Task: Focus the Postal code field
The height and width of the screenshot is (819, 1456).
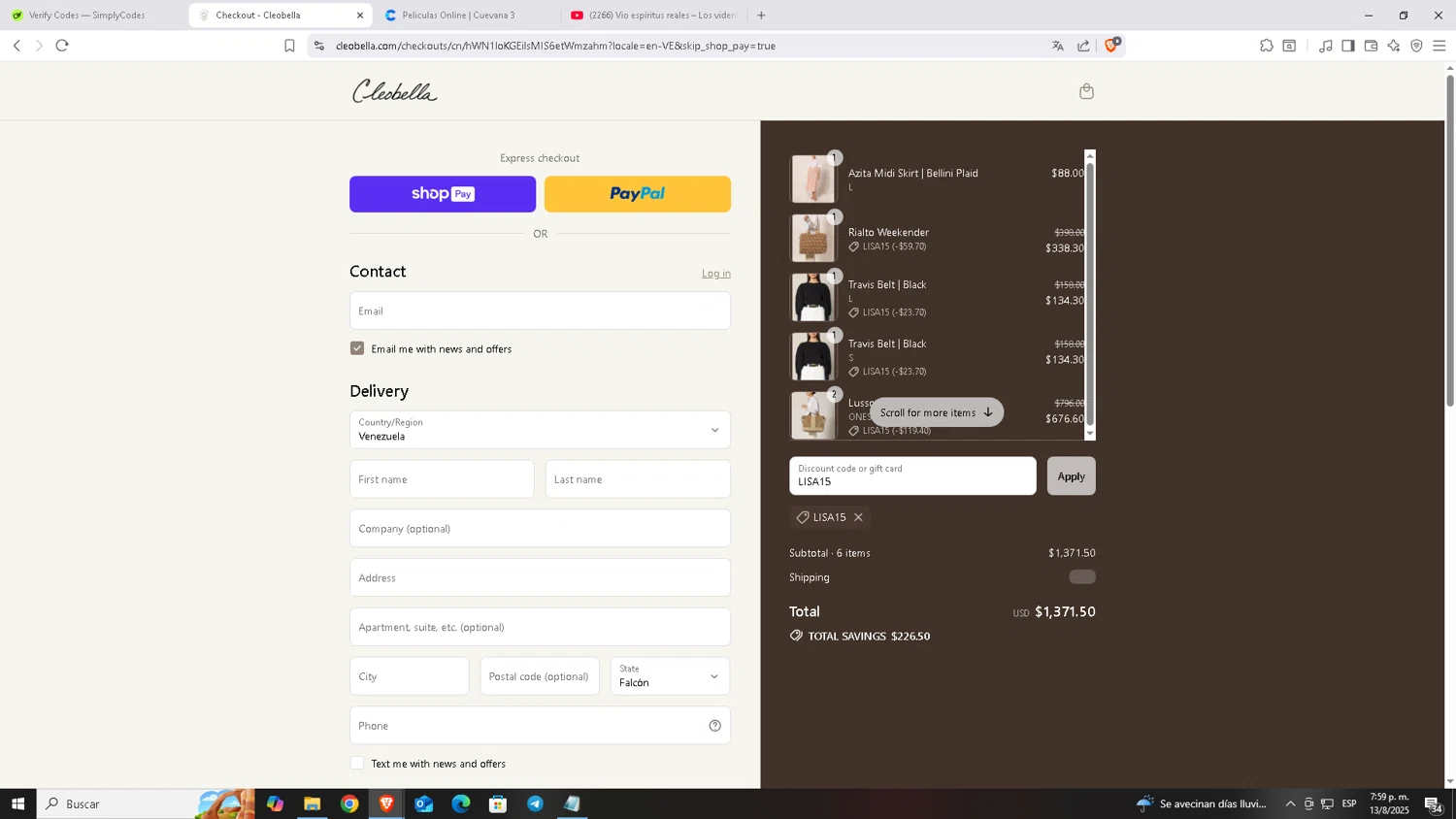Action: tap(540, 676)
